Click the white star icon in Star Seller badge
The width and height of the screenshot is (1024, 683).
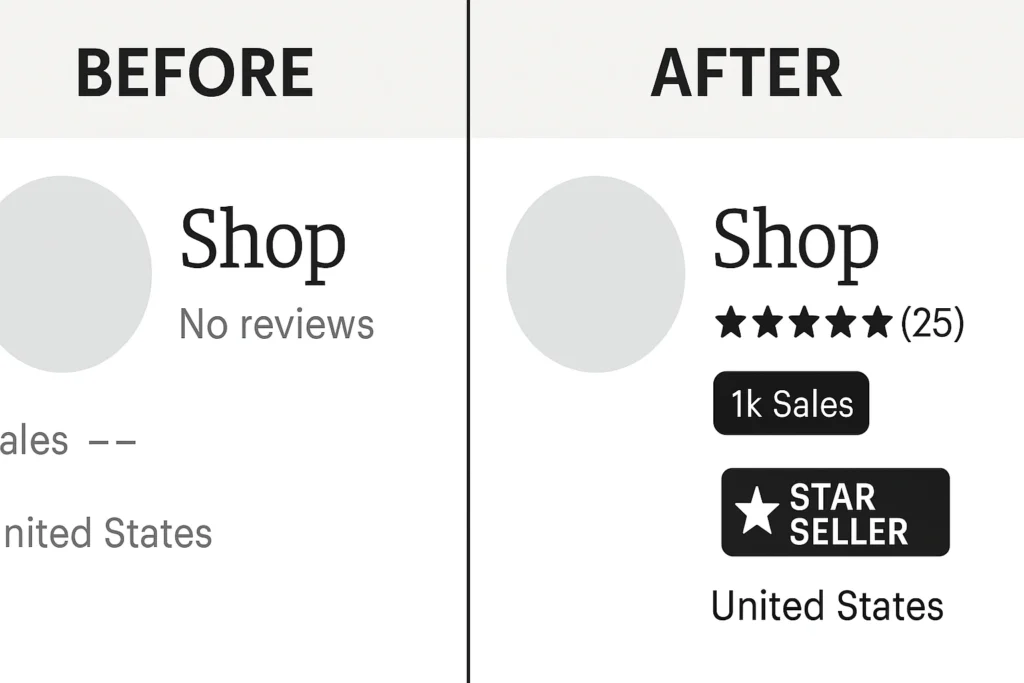coord(757,512)
